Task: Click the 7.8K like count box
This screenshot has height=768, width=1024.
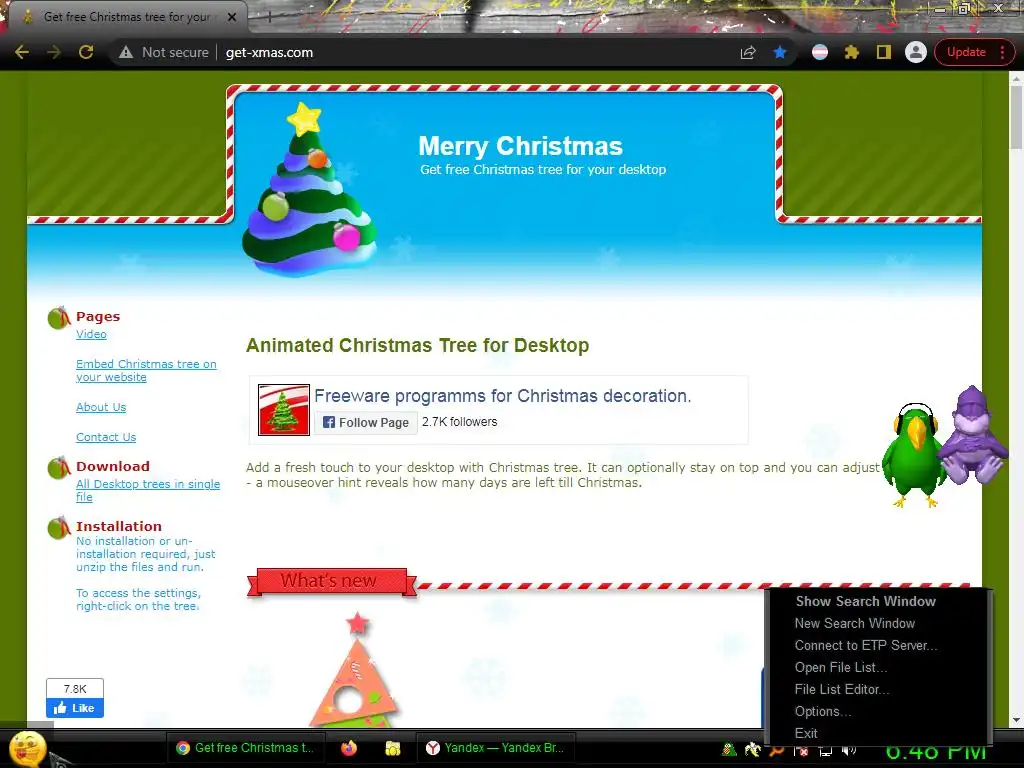Action: point(74,689)
